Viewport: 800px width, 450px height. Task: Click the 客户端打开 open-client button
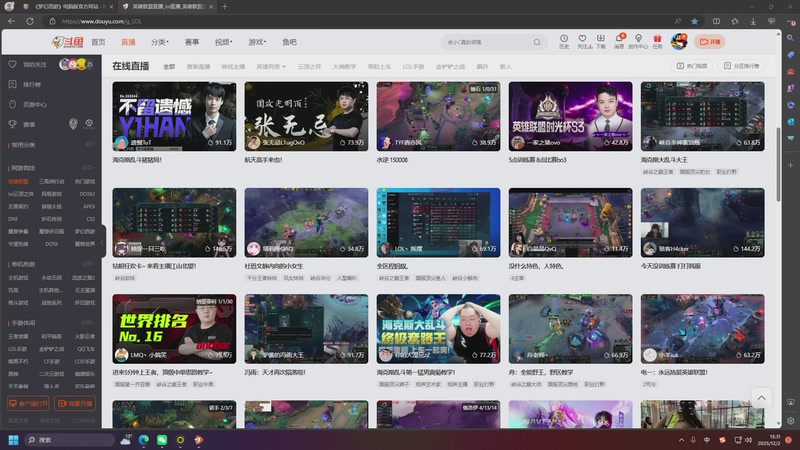click(29, 403)
